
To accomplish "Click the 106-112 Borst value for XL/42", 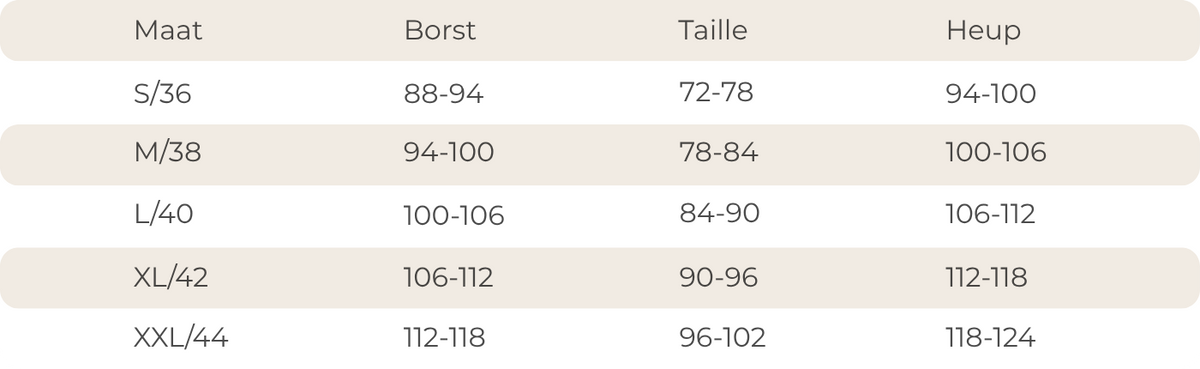I will pyautogui.click(x=449, y=277).
